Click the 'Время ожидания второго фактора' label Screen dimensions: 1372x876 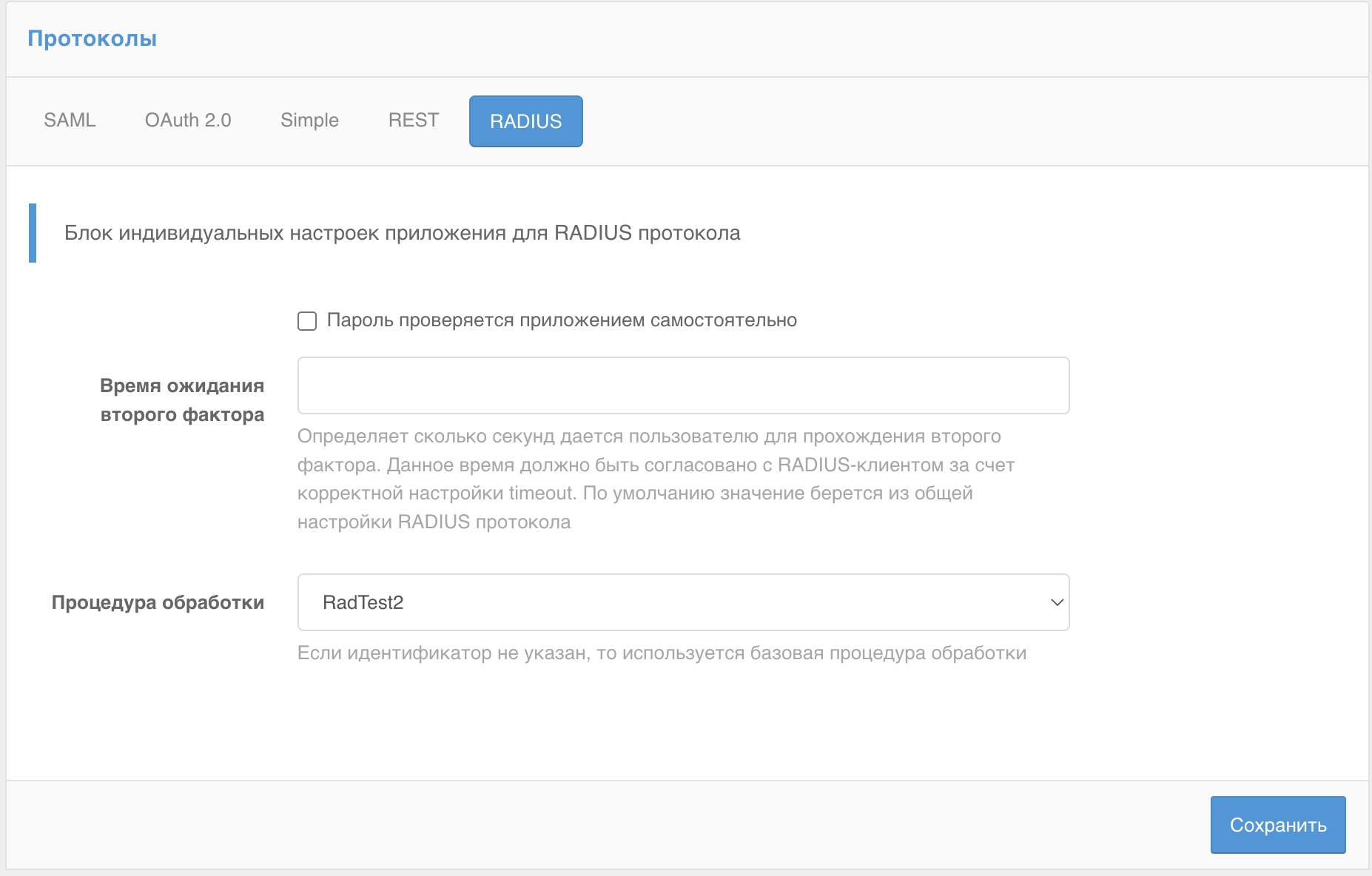182,400
